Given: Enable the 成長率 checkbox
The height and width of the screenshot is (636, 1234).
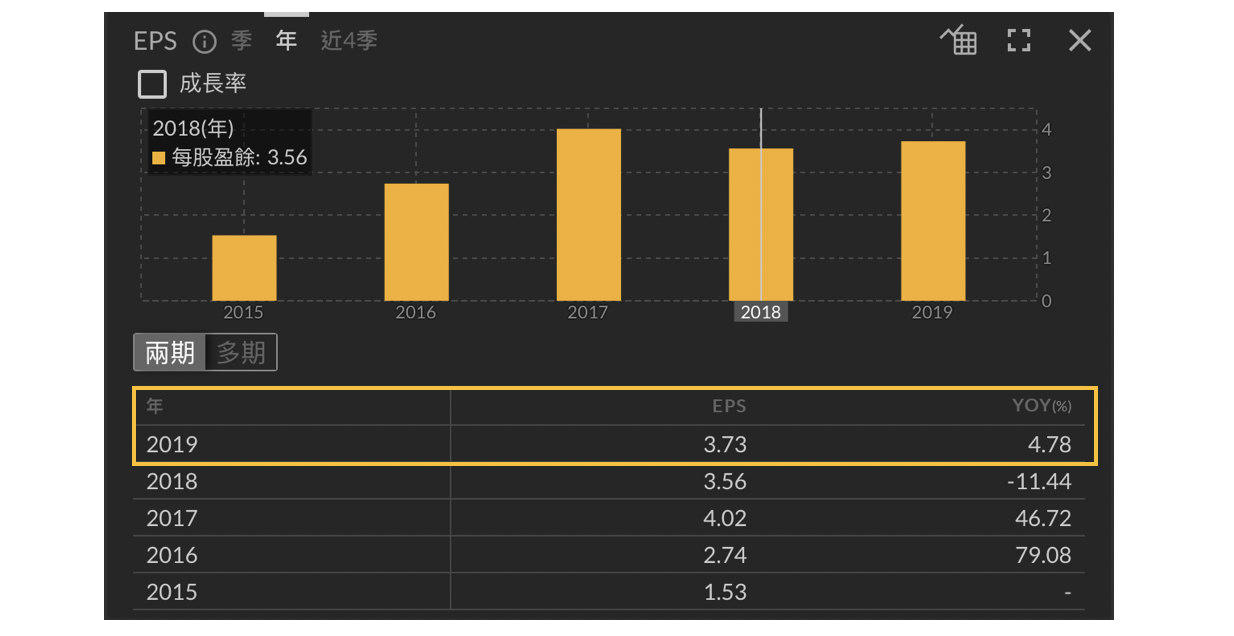Looking at the screenshot, I should click(152, 84).
